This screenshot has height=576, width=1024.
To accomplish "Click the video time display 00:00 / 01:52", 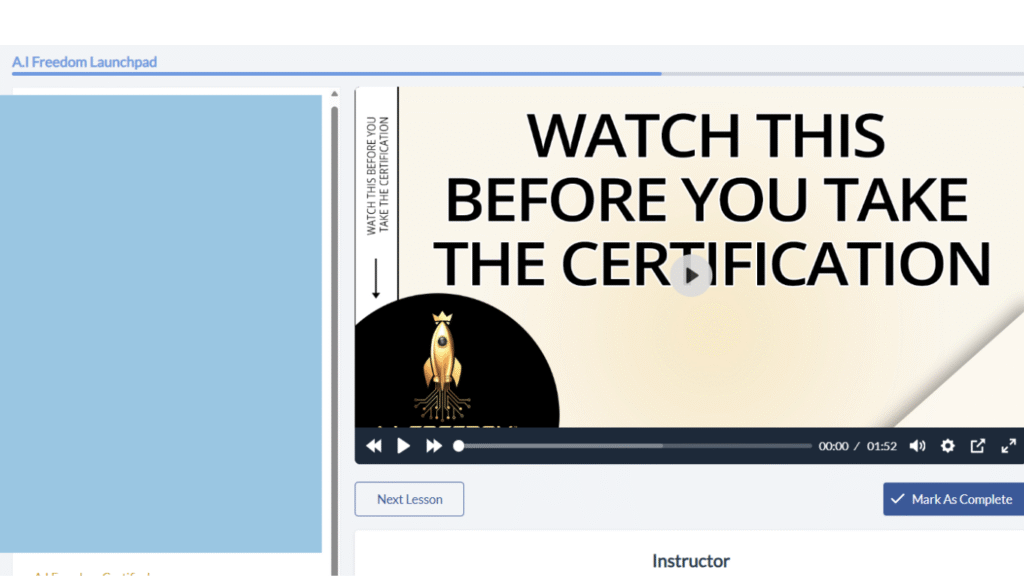I will coord(857,446).
